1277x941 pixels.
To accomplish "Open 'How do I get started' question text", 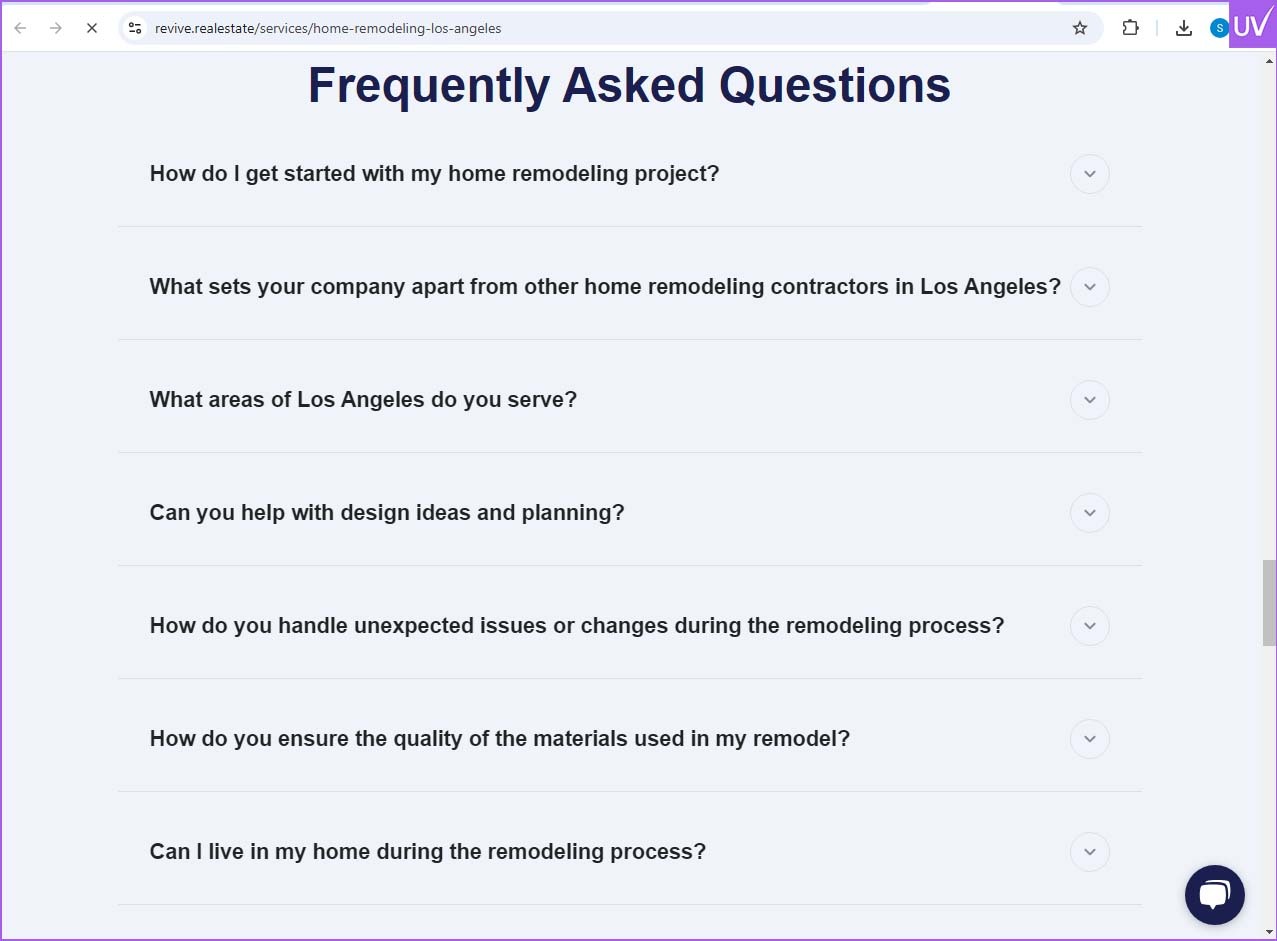I will [x=434, y=174].
